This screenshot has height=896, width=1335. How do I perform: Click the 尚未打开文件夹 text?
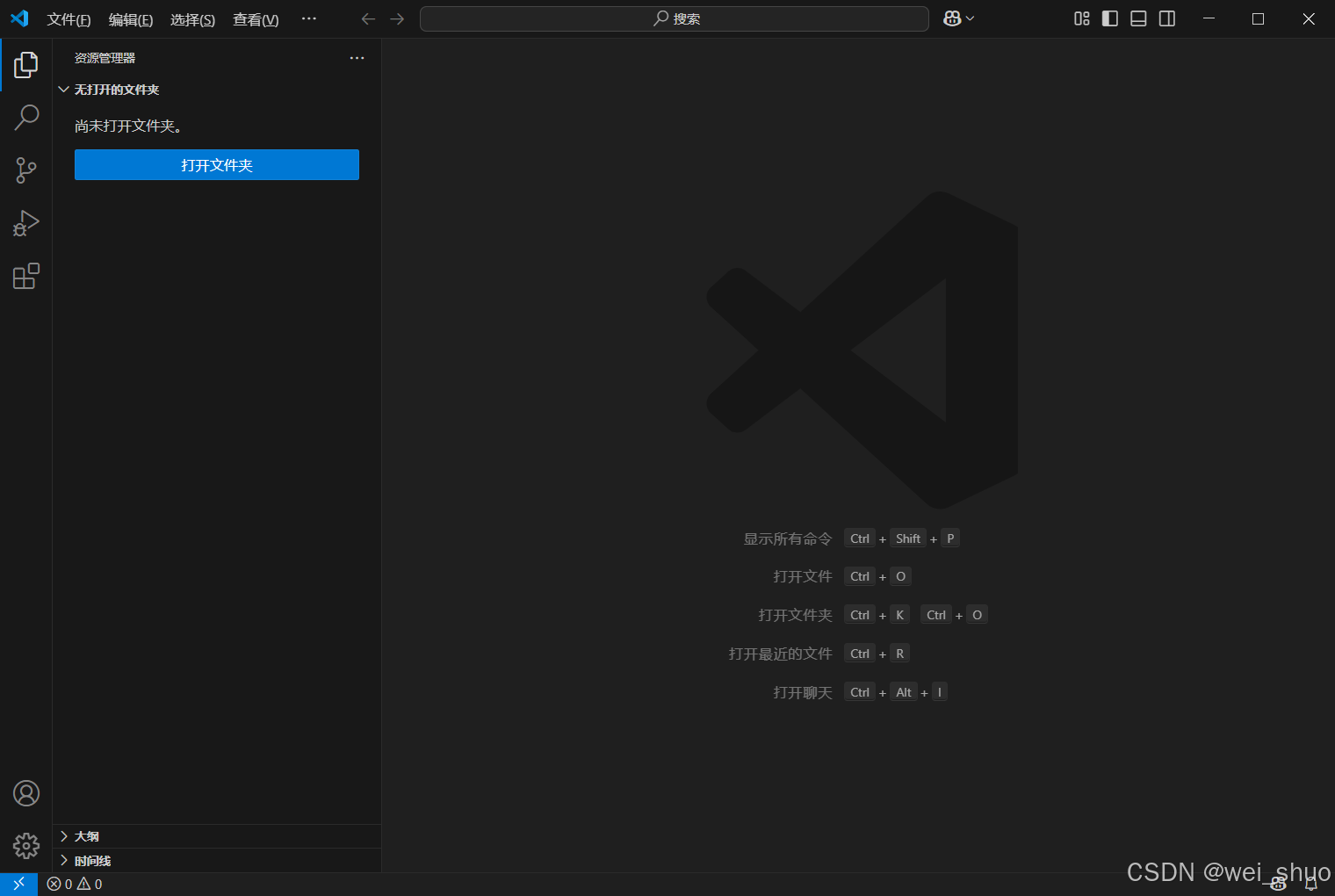(x=128, y=126)
